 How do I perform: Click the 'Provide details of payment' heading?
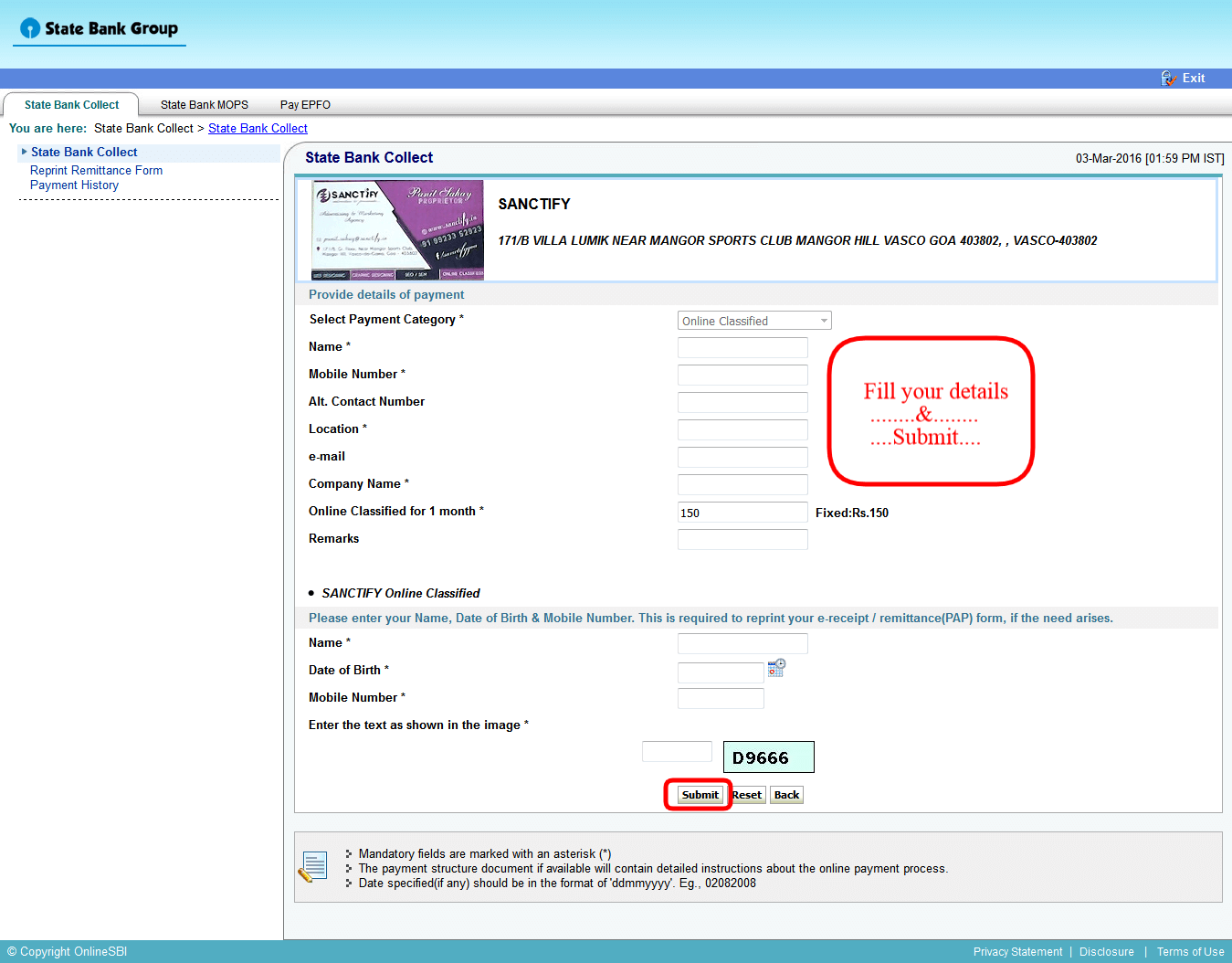tap(386, 294)
